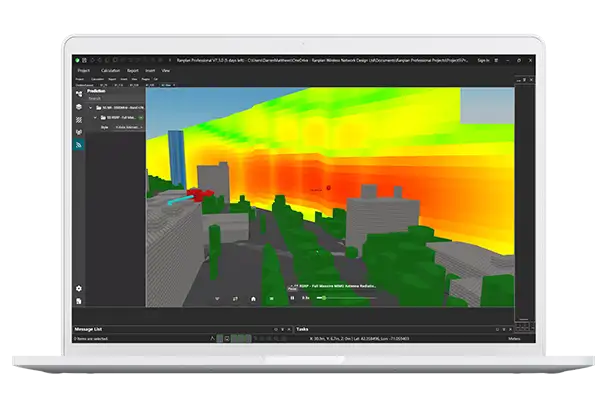The height and width of the screenshot is (394, 604).
Task: Toggle the highlighted square status bar icon
Action: (220, 339)
